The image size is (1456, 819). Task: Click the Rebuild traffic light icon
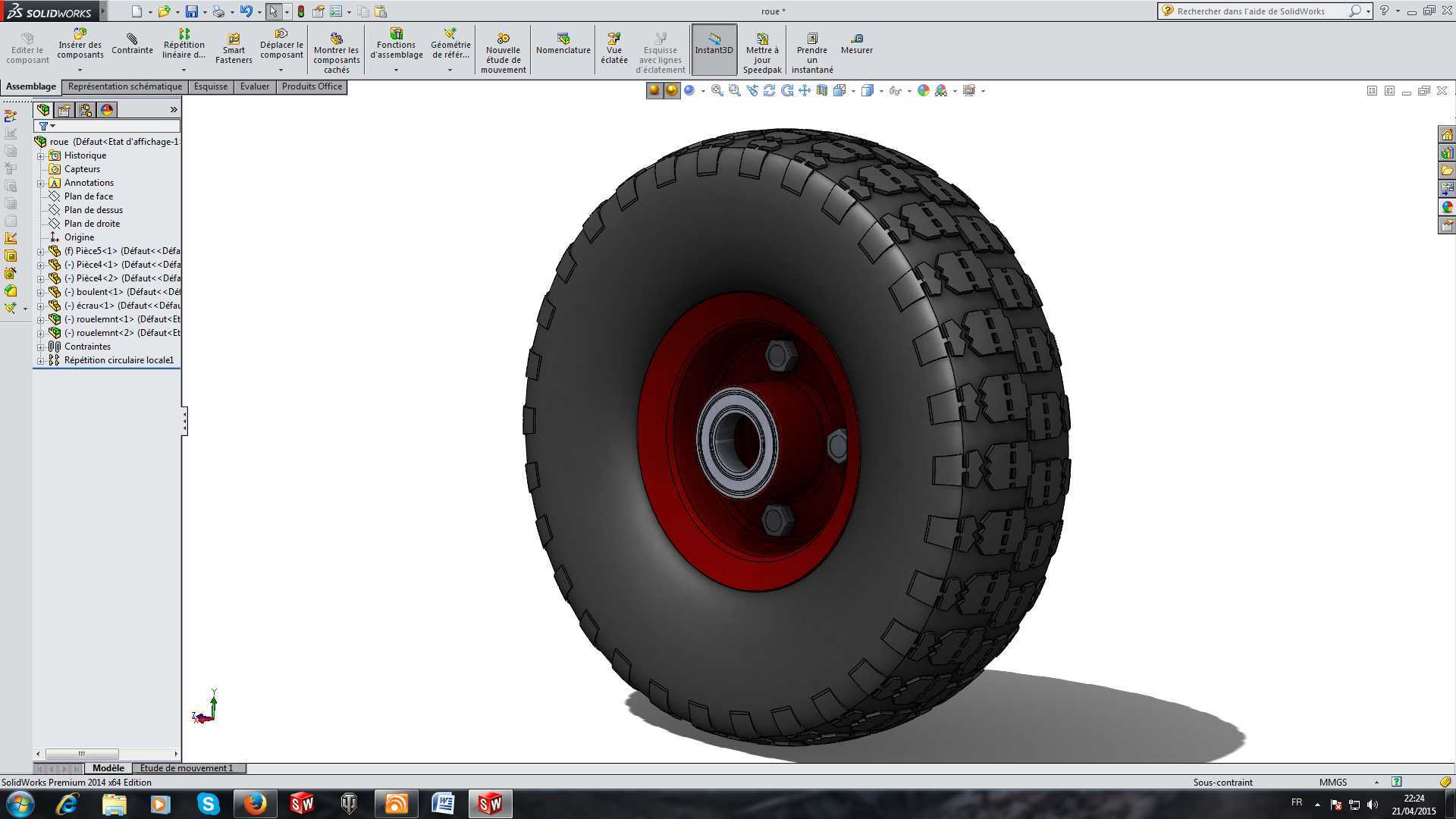point(301,11)
